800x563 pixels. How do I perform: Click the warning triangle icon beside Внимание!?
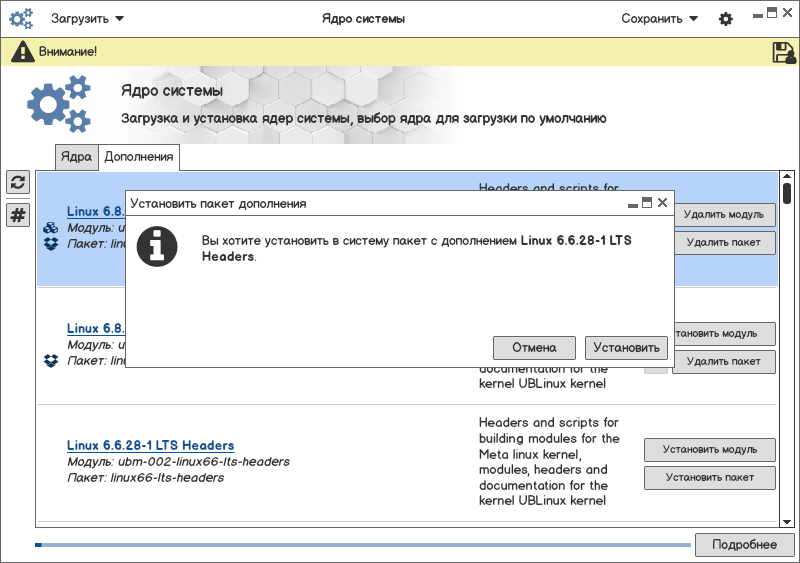point(22,52)
